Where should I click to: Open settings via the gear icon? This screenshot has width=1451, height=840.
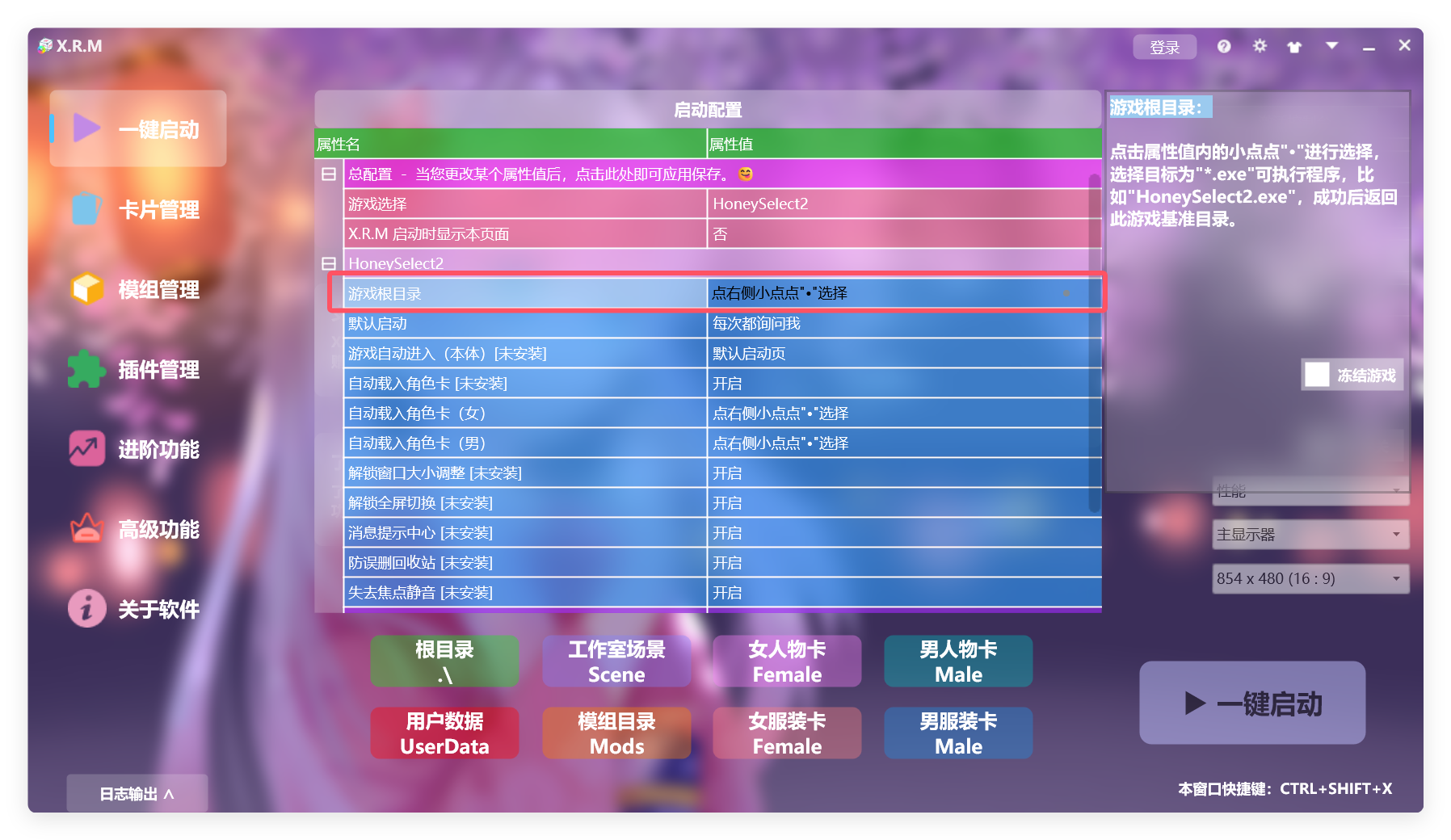click(x=1260, y=46)
